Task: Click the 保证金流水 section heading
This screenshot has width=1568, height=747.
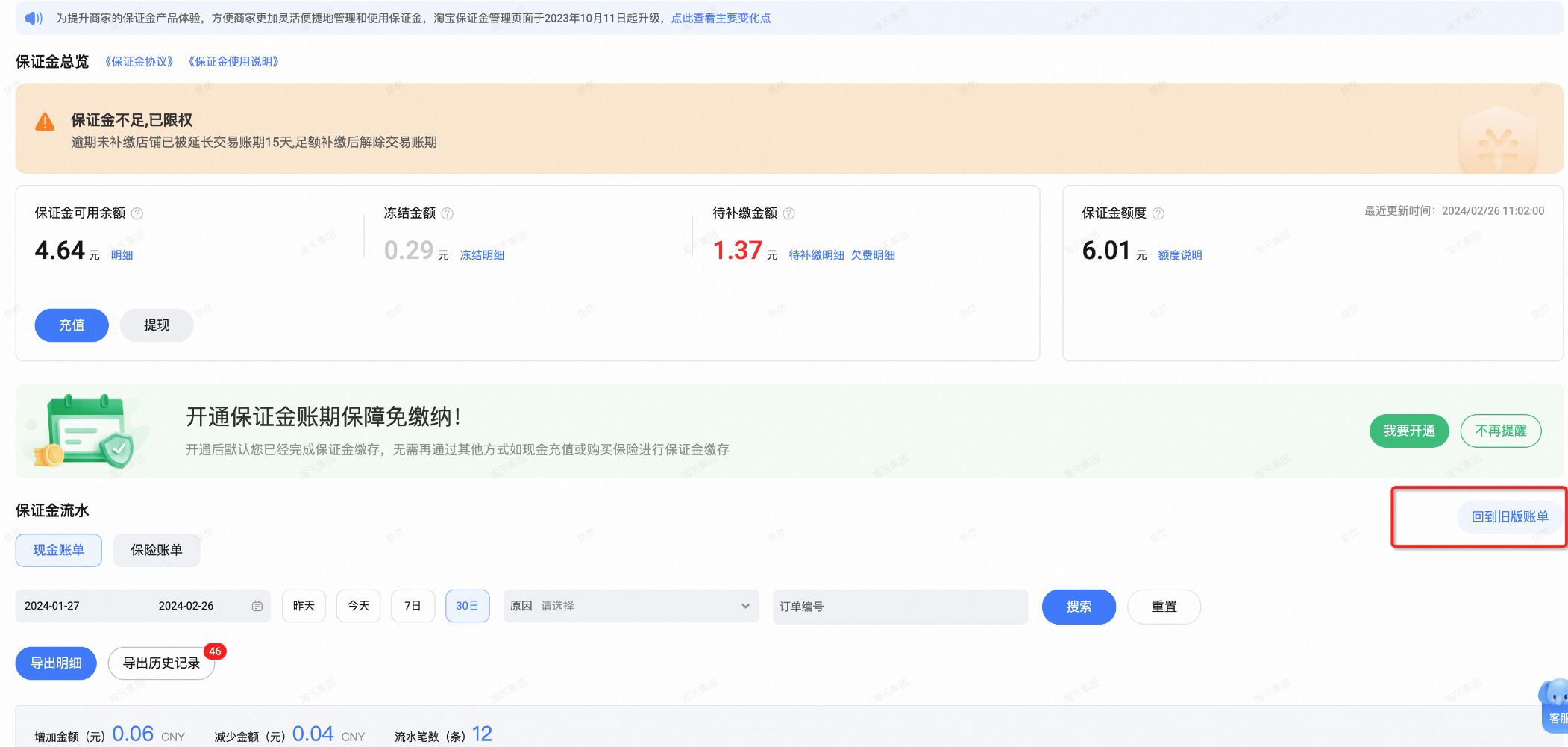Action: coord(52,510)
